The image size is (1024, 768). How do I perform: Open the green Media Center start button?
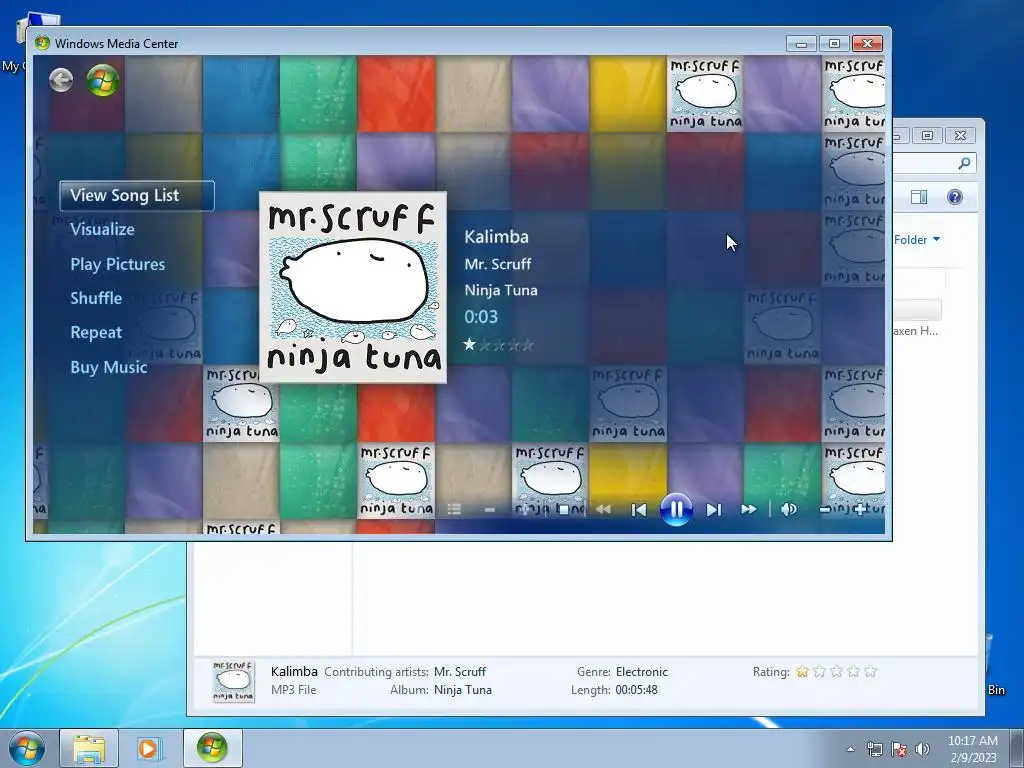pyautogui.click(x=103, y=80)
